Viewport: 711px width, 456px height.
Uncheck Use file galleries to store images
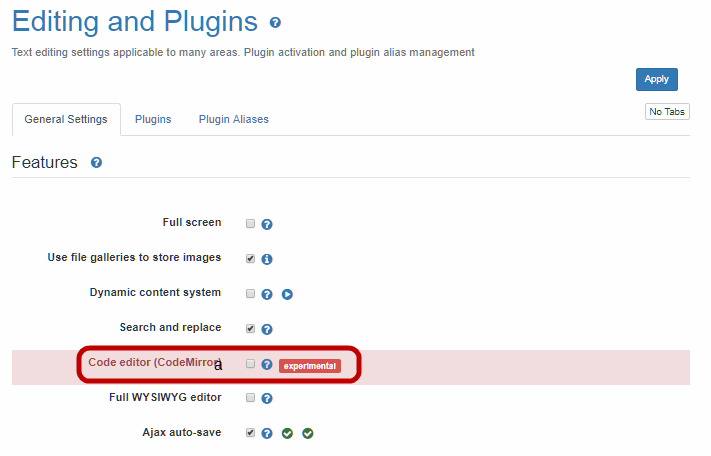click(x=251, y=258)
